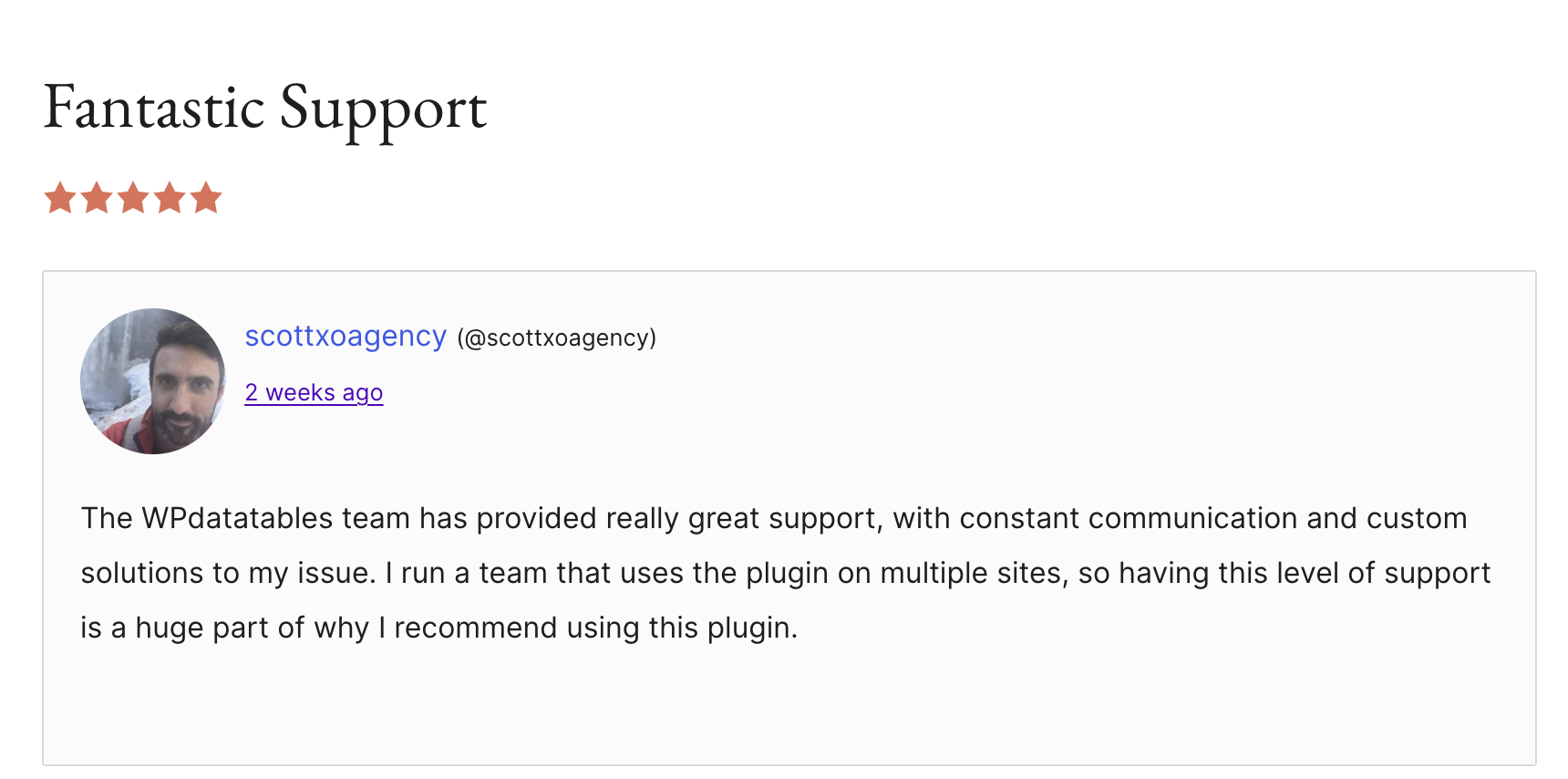Select the fifth, last rating star
Screen dimensions: 1568x779
tap(206, 197)
